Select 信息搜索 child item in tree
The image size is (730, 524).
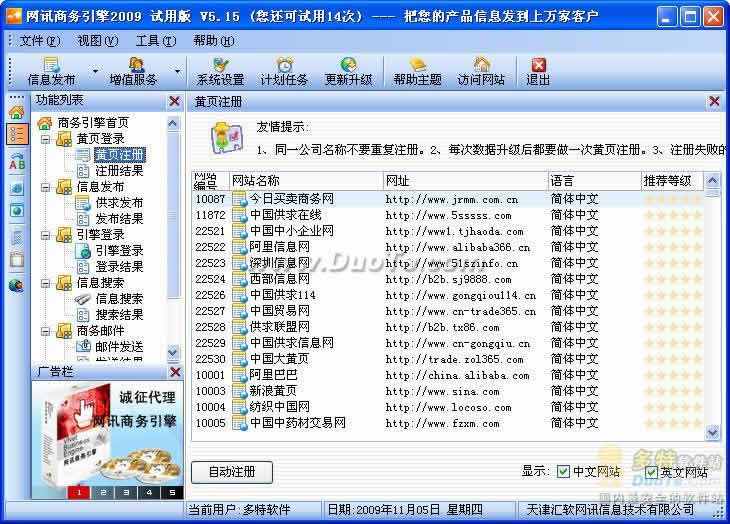[119, 299]
